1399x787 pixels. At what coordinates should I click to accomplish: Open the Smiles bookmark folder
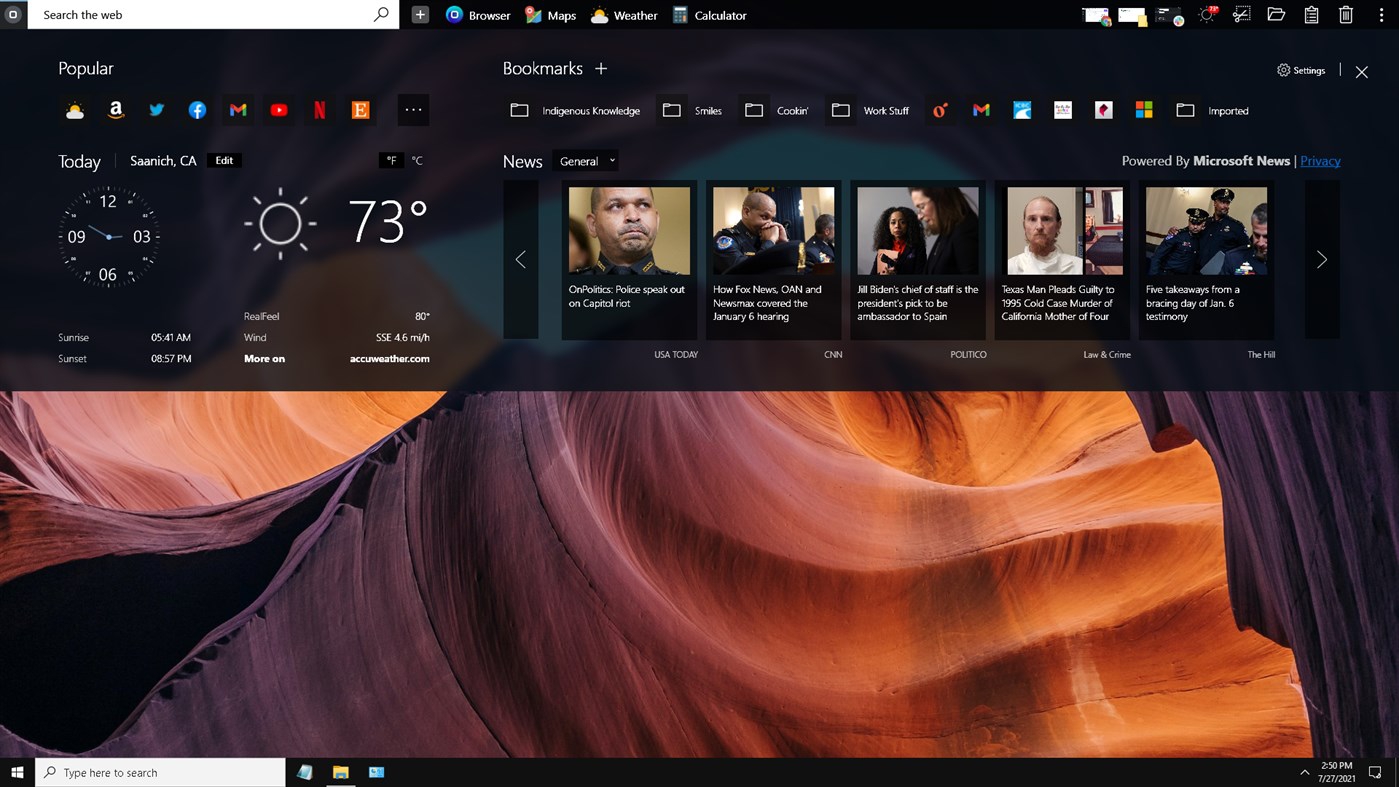[x=692, y=110]
